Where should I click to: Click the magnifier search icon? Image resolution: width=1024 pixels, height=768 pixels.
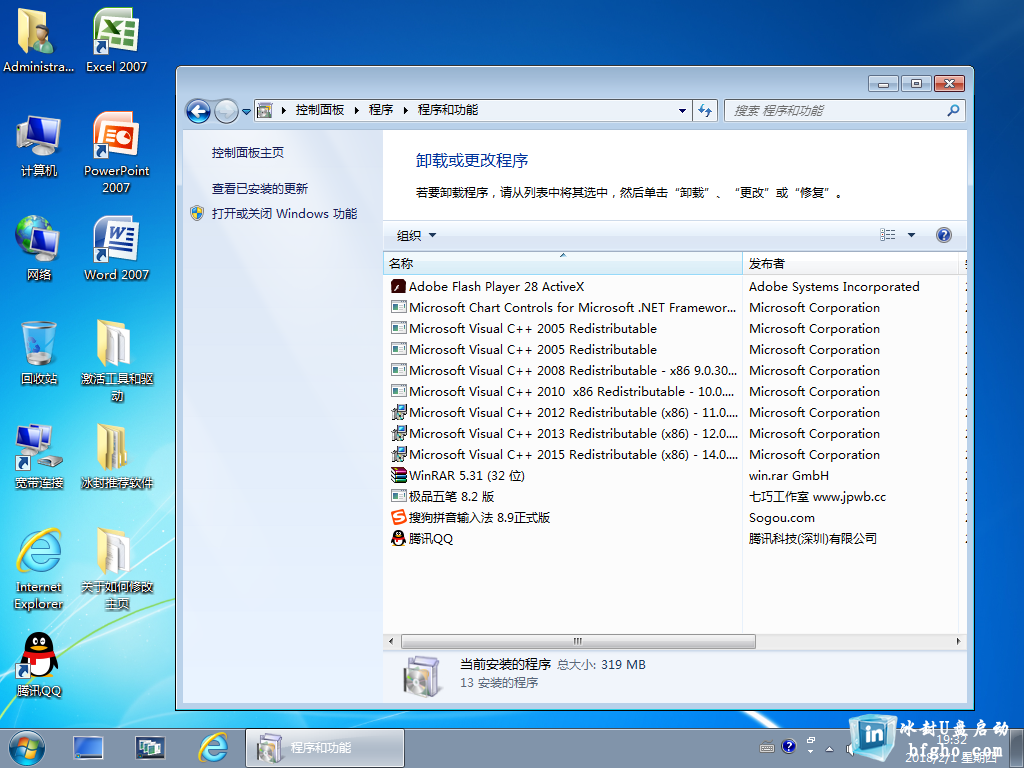[953, 110]
